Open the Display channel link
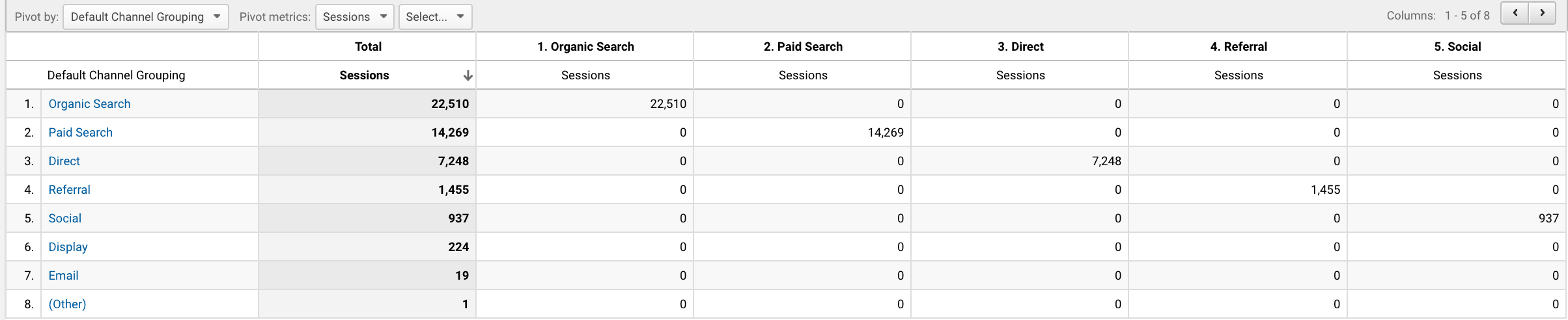The height and width of the screenshot is (320, 1568). [x=68, y=247]
